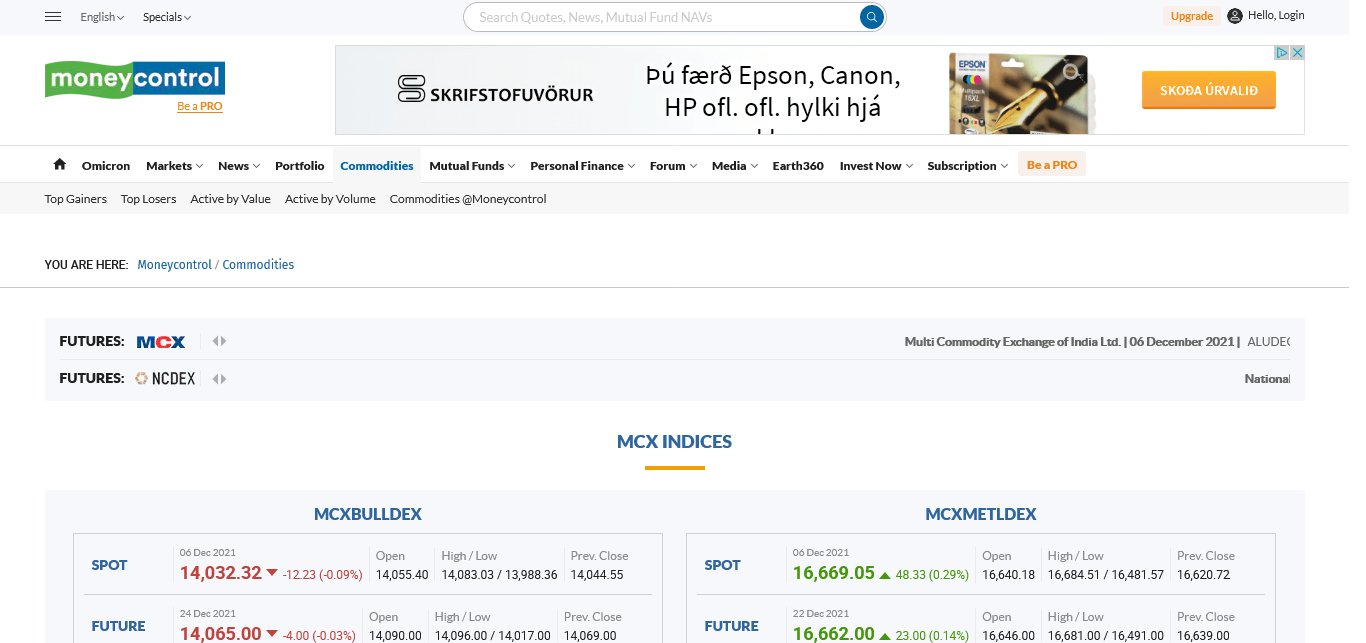The image size is (1366, 643).
Task: Click the NCDEX futures logo
Action: [x=166, y=379]
